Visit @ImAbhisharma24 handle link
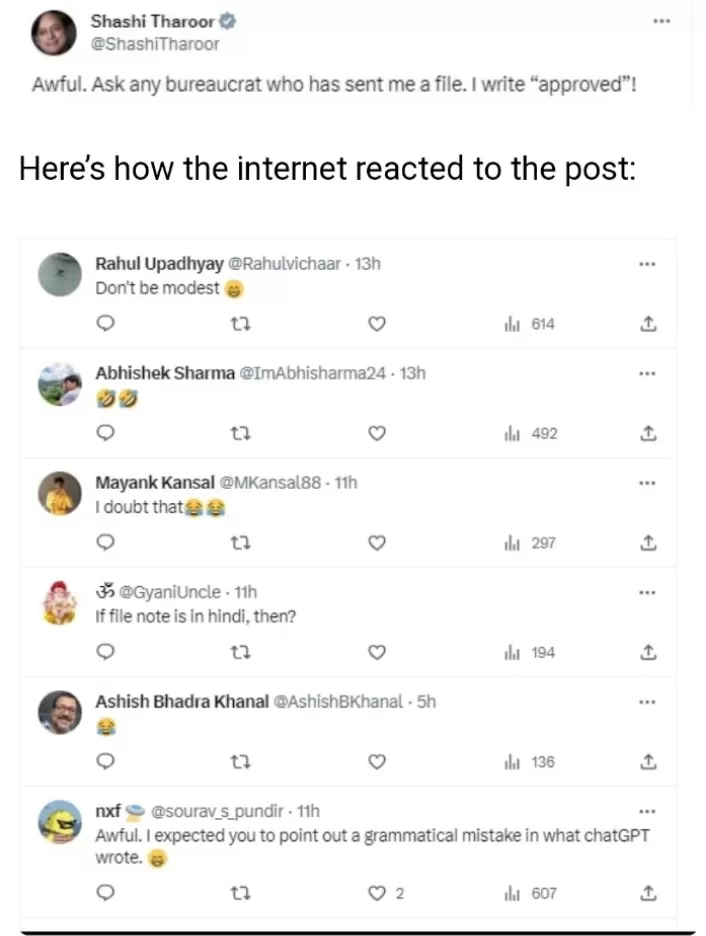Viewport: 706px width, 936px height. 314,373
